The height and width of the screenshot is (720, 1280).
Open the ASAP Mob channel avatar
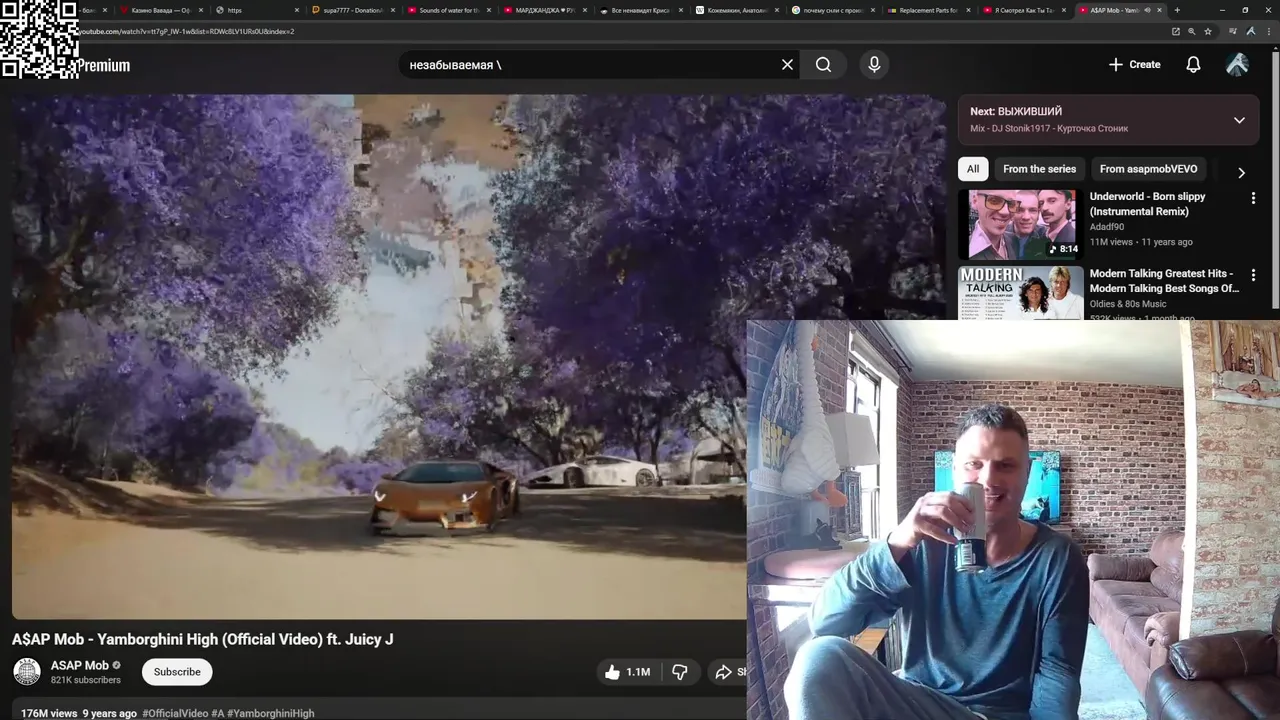27,672
